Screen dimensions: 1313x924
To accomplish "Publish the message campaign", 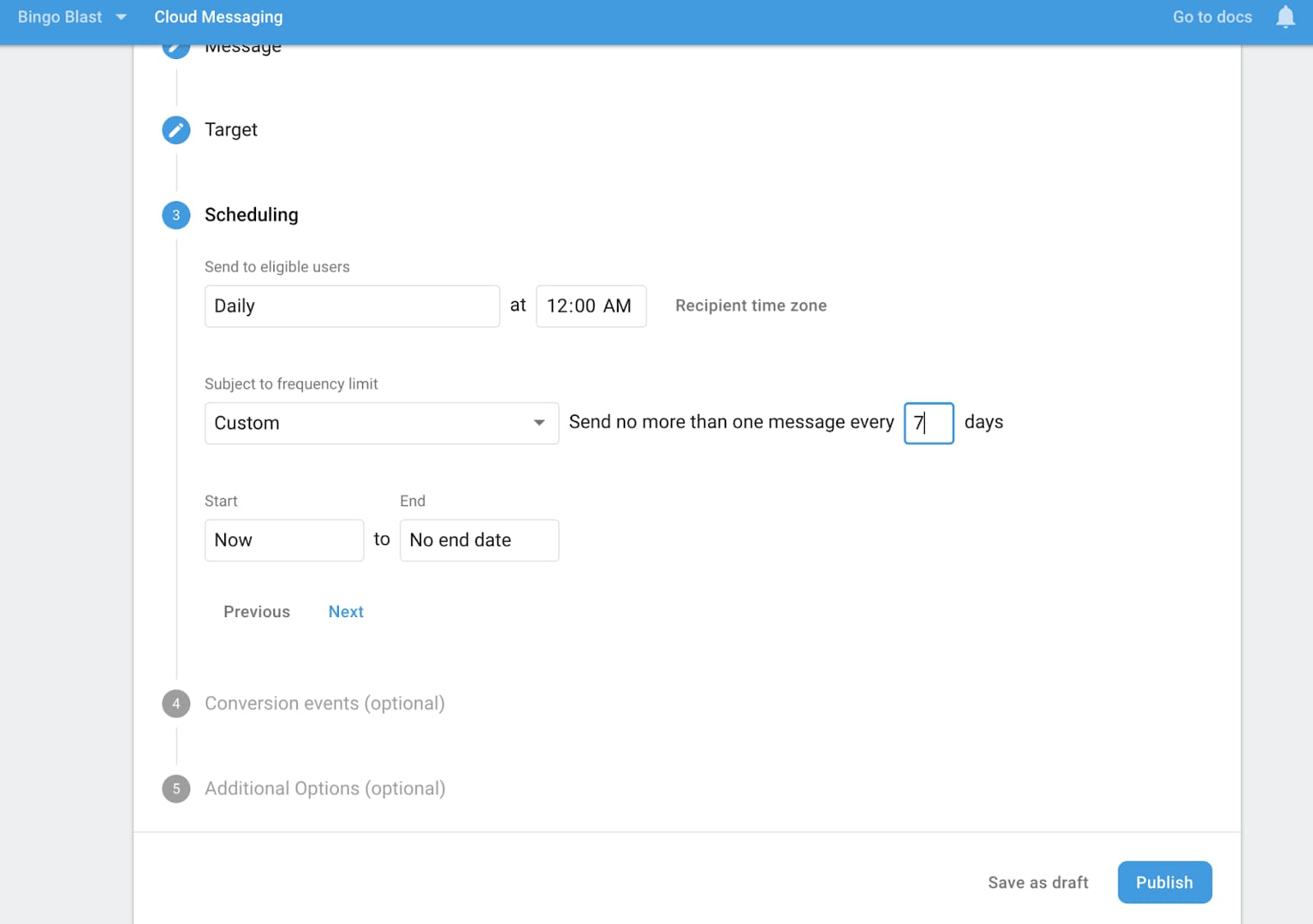I will pyautogui.click(x=1164, y=882).
